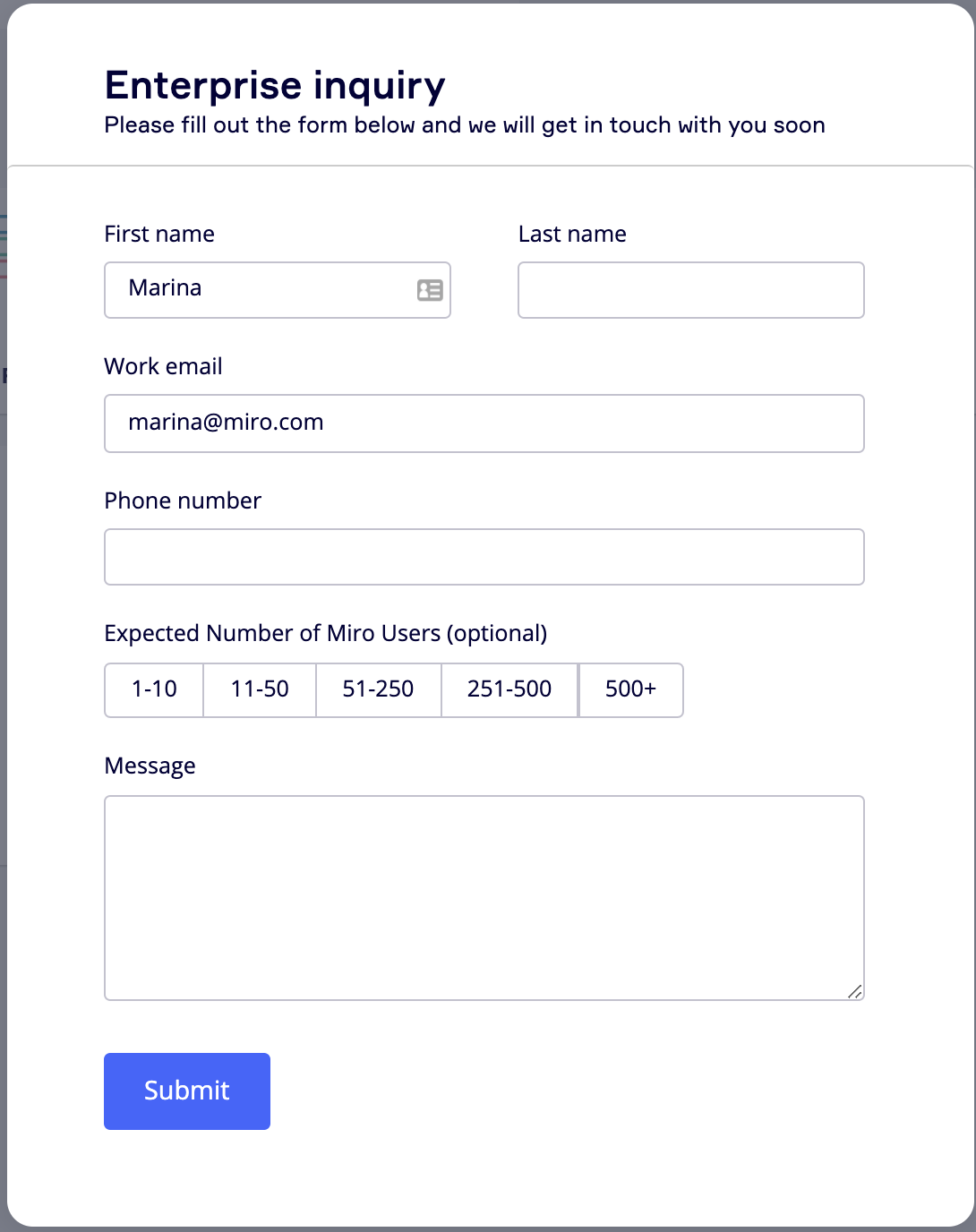
Task: Click the Enterprise inquiry heading
Action: point(275,86)
